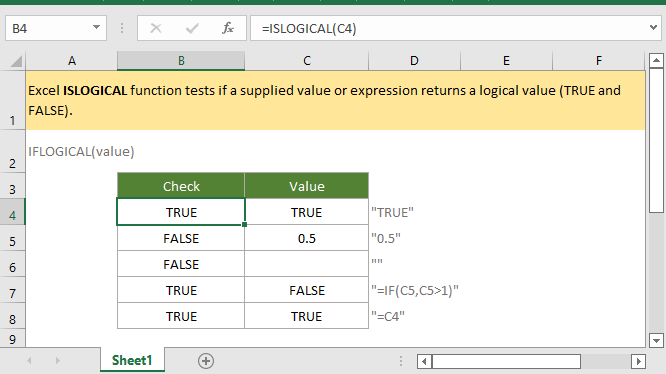
Task: Select cell B8 containing TRUE
Action: 181,315
